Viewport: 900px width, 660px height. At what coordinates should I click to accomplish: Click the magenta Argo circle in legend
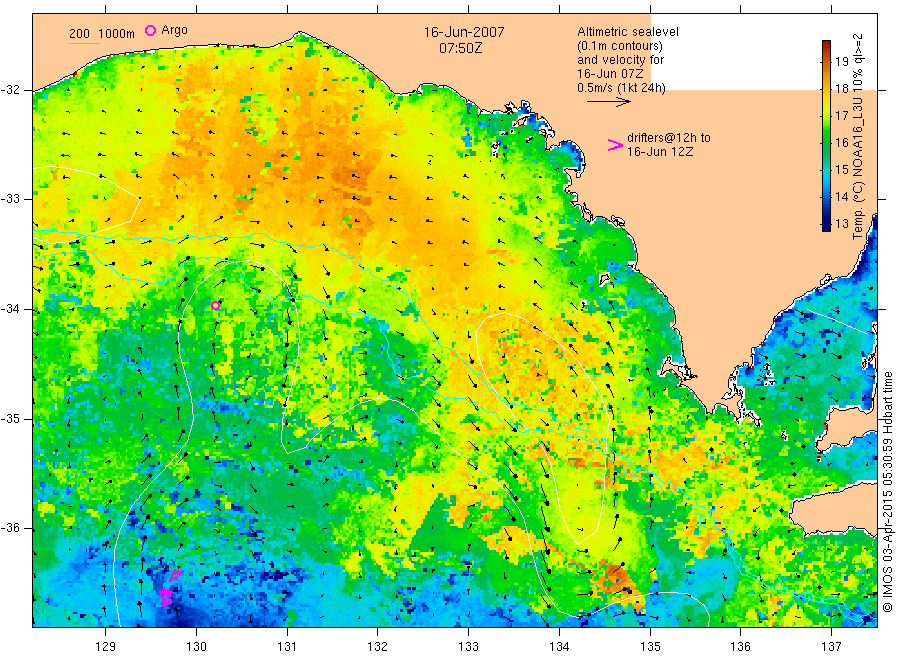(x=150, y=30)
